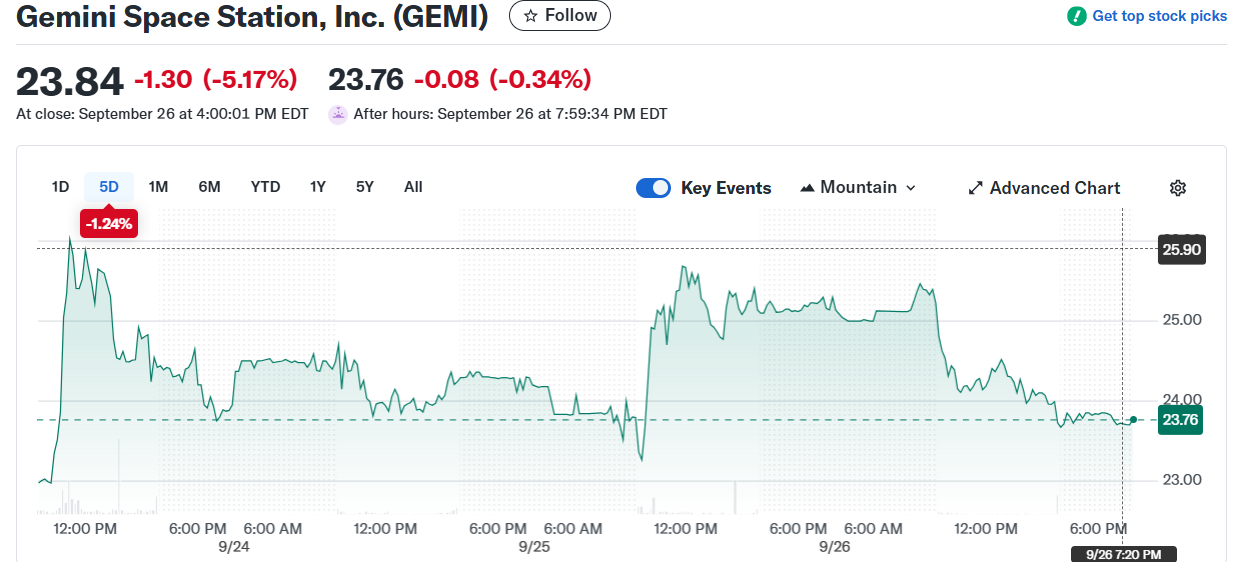Select the 1M time range
The height and width of the screenshot is (562, 1233).
pyautogui.click(x=158, y=187)
